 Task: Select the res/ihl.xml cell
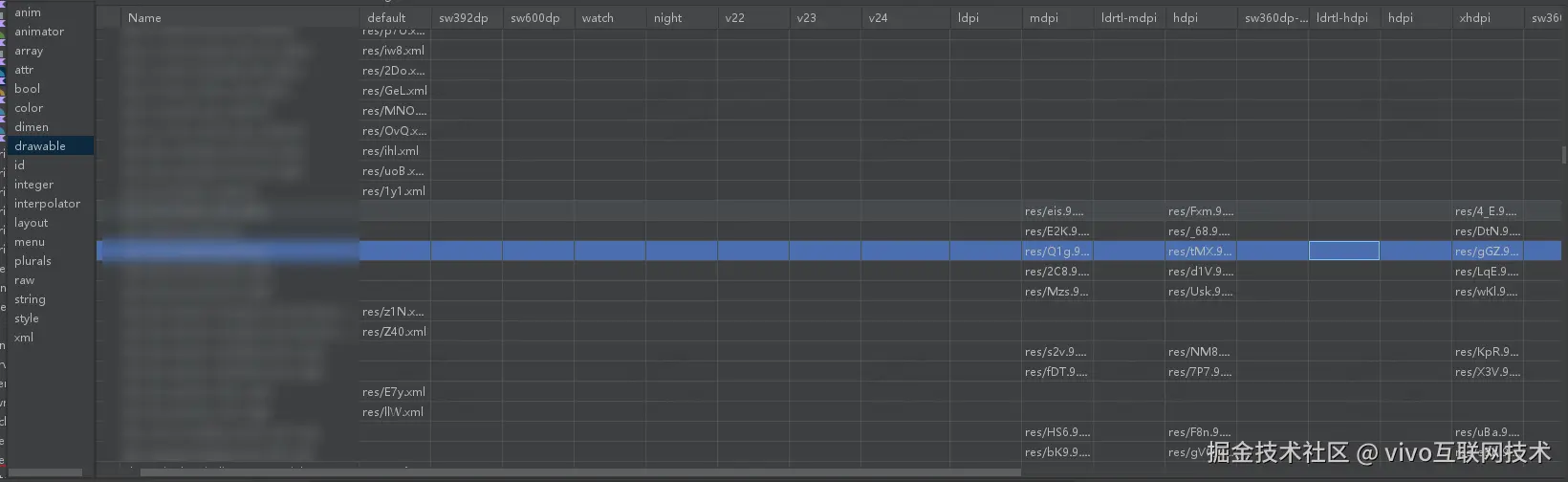point(395,151)
